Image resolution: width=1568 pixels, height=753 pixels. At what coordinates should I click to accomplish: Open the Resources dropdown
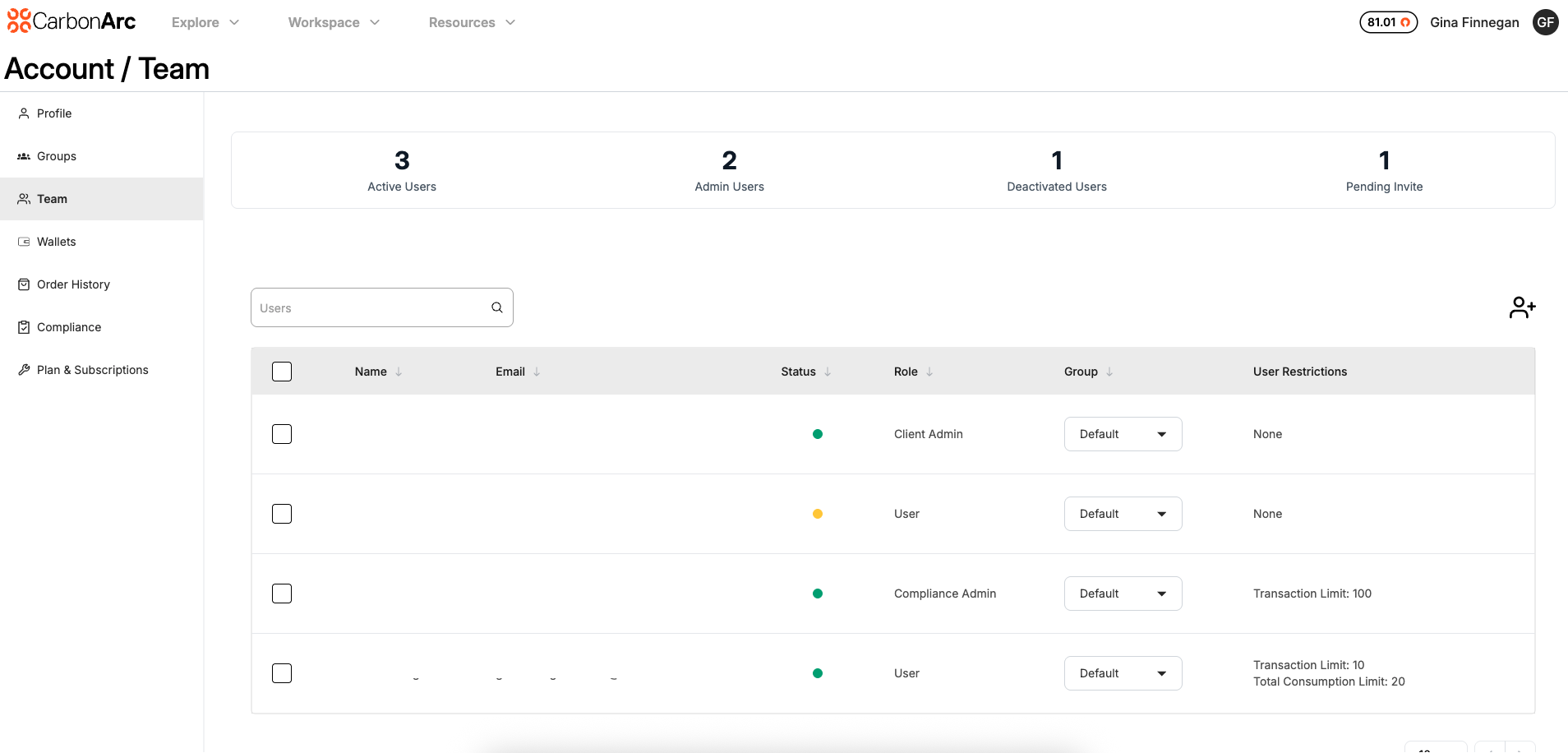471,22
